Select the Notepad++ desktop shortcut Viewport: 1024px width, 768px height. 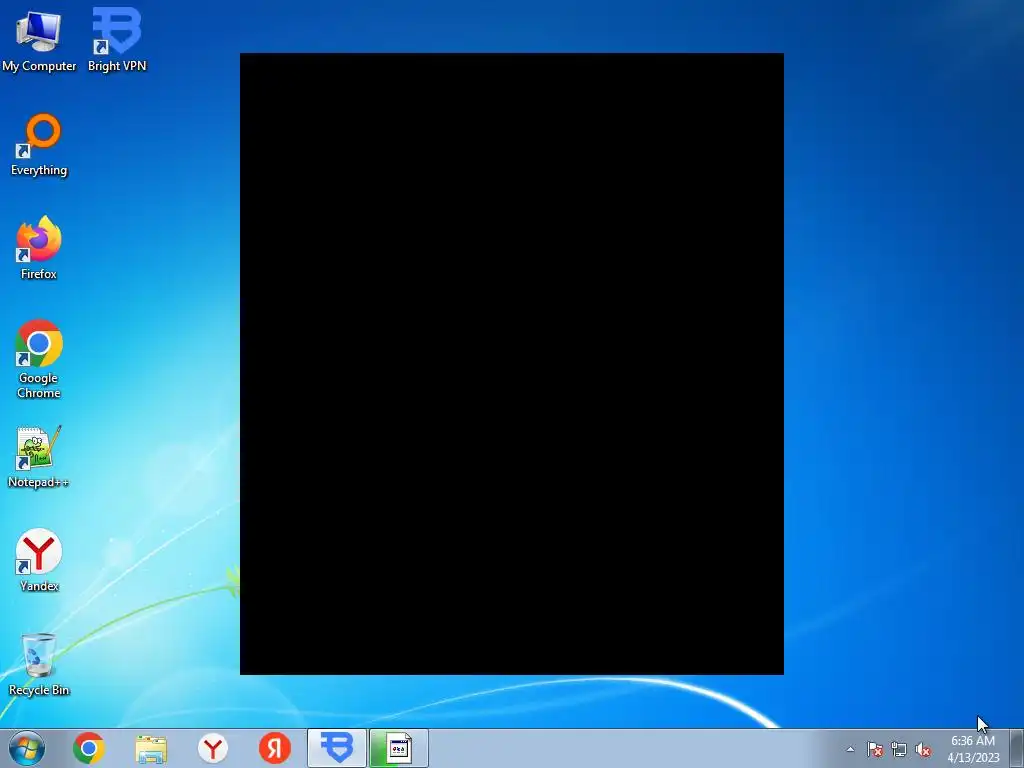tap(39, 457)
